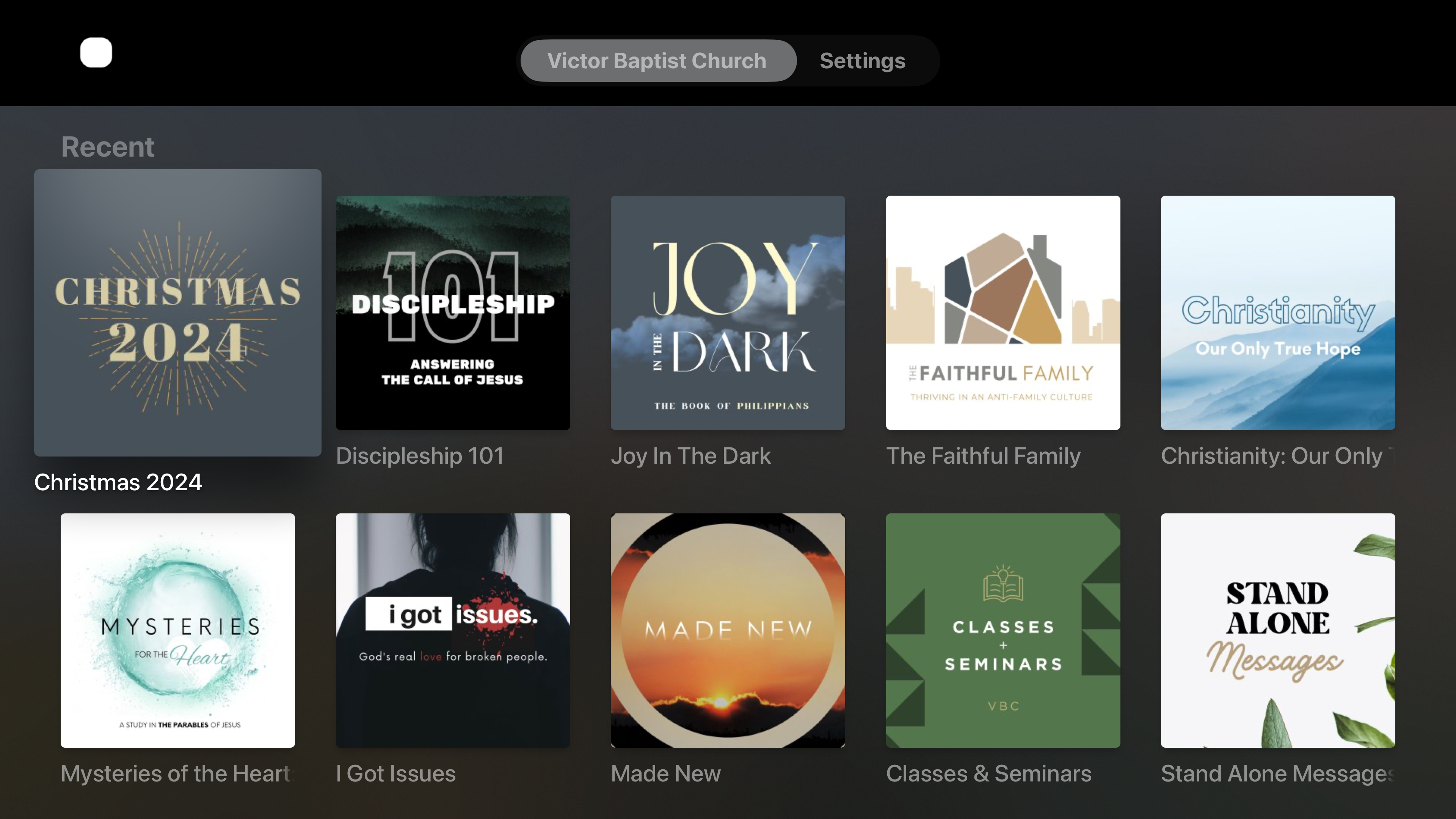This screenshot has width=1456, height=819.
Task: Click 'Mysteries of the Heart' title label
Action: point(177,773)
